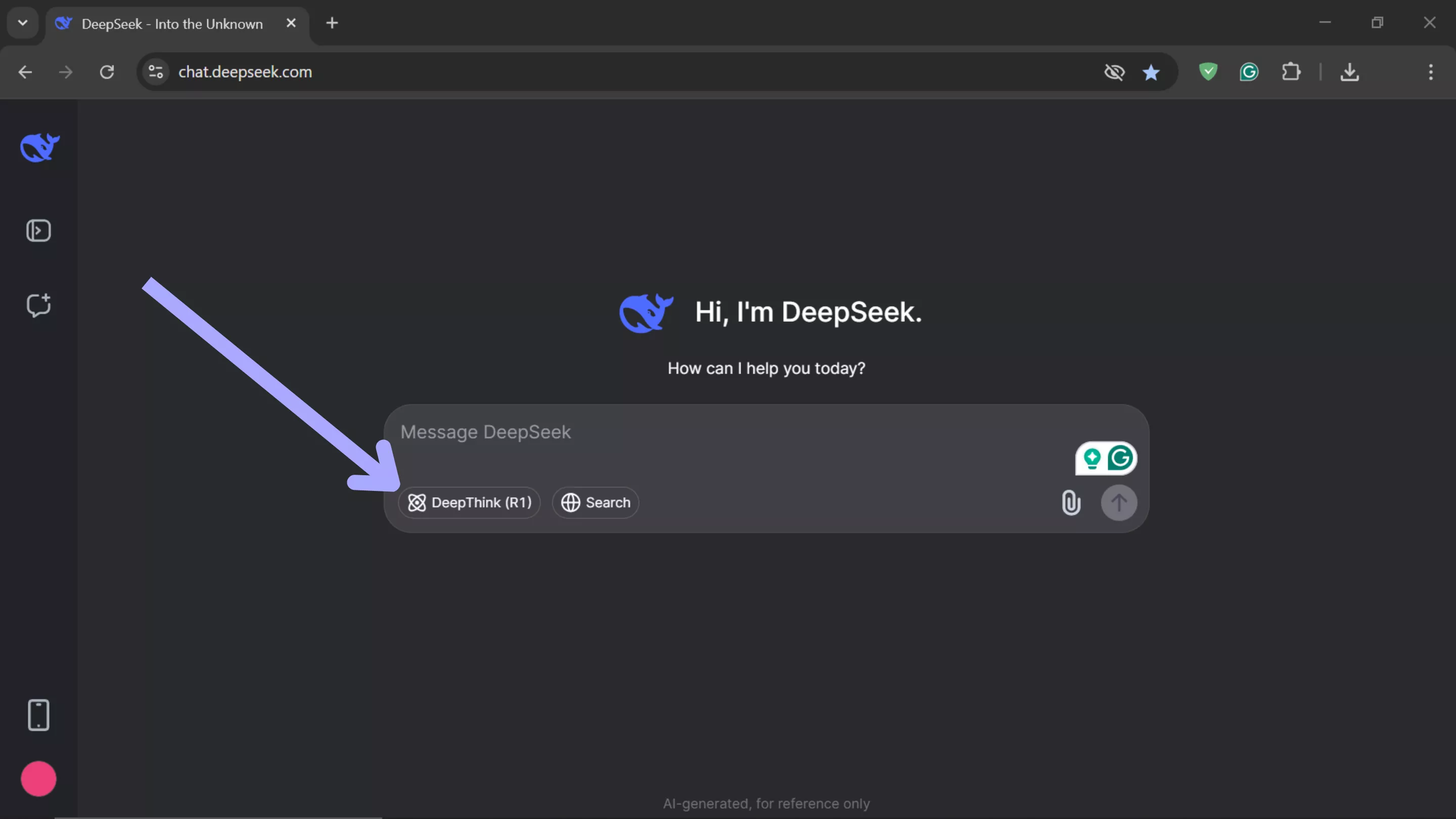Viewport: 1456px width, 819px height.
Task: Click the DeepSeek whale logo in the sidebar
Action: (x=38, y=148)
